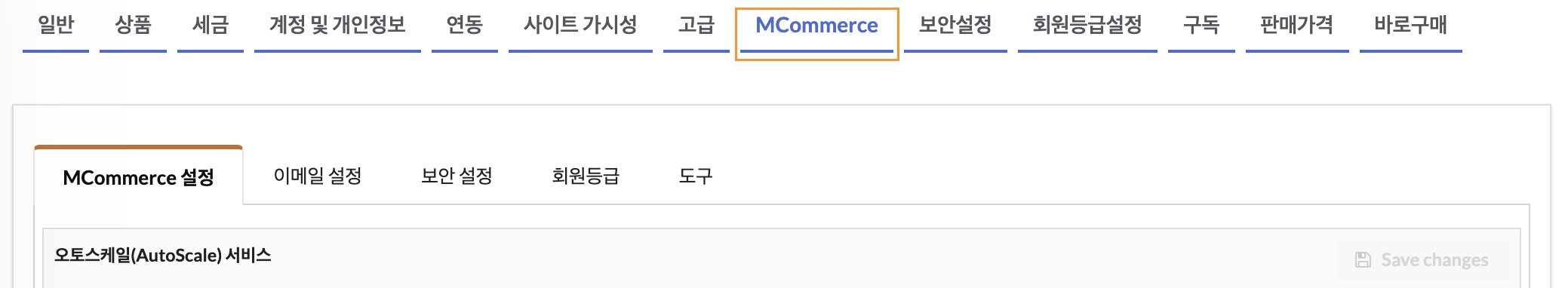1568x288 pixels.
Task: Switch to the 고급 tab
Action: tap(696, 26)
